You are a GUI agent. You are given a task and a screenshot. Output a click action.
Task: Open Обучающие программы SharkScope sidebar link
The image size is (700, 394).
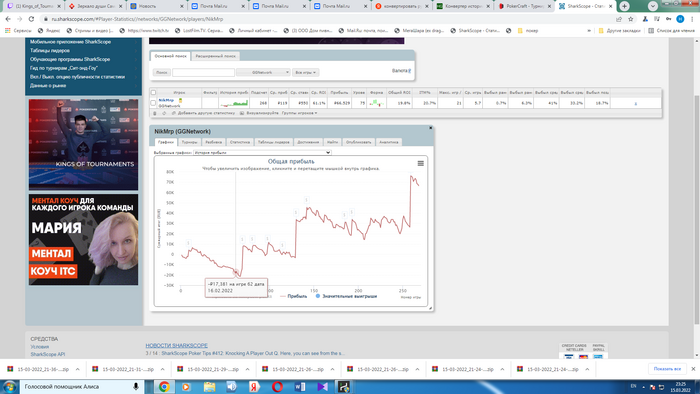coord(70,59)
